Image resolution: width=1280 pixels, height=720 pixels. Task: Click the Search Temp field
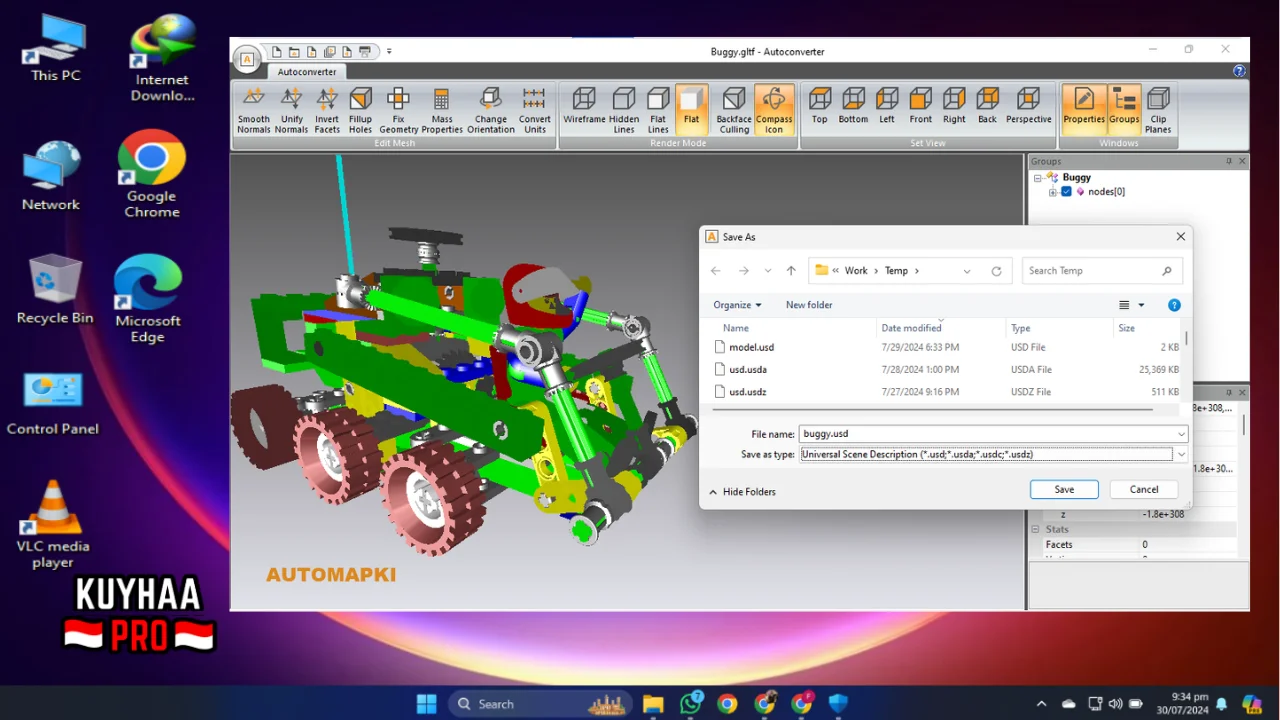click(1102, 271)
